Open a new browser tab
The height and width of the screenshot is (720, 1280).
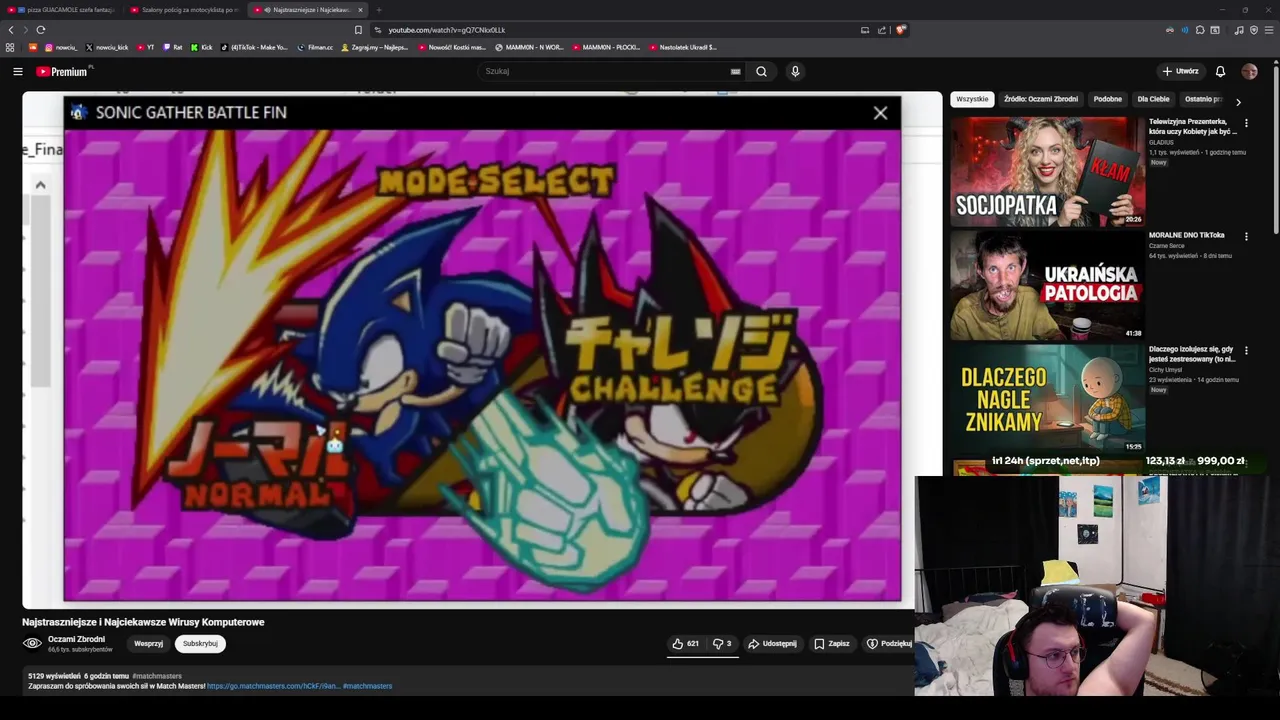pos(378,10)
